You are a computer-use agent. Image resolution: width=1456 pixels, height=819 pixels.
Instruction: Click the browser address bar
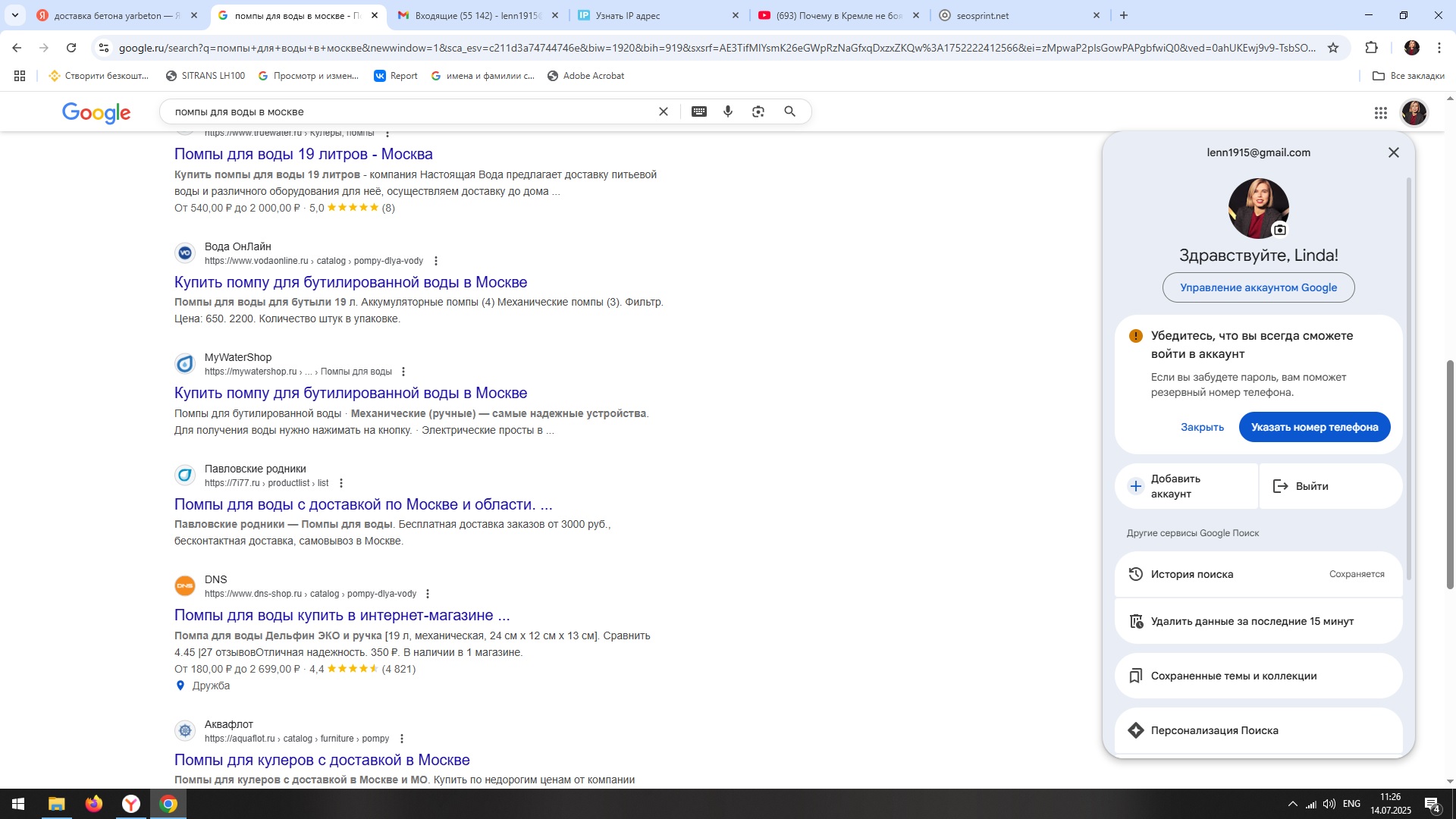[x=717, y=48]
